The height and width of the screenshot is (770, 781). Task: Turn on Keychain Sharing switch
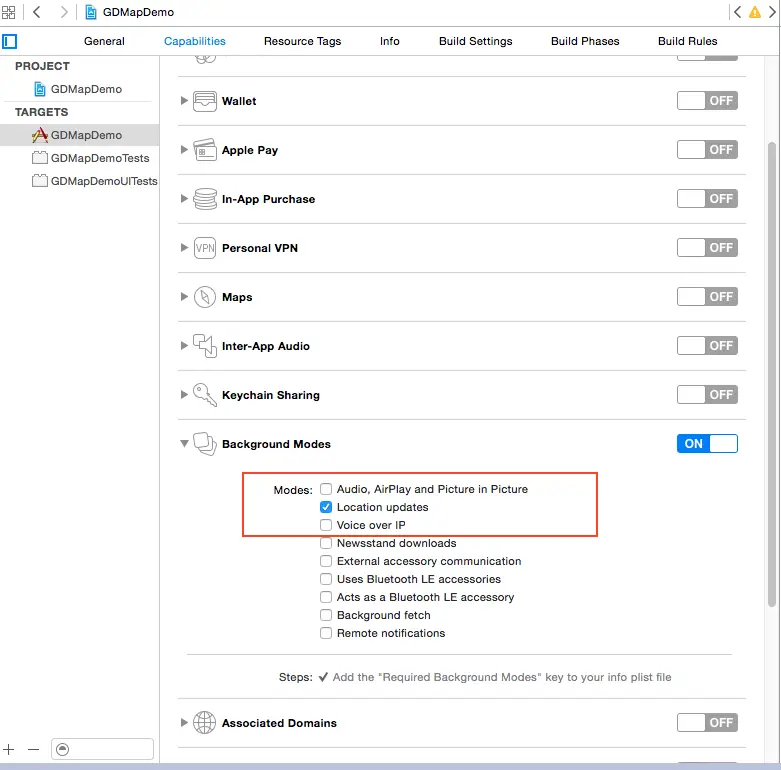(x=707, y=394)
